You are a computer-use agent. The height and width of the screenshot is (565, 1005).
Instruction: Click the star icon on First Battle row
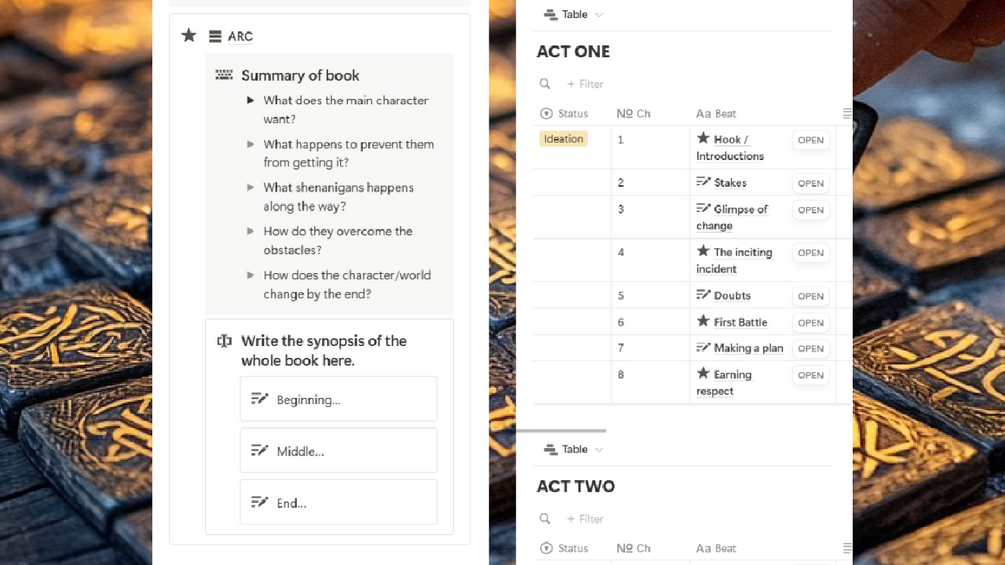703,321
